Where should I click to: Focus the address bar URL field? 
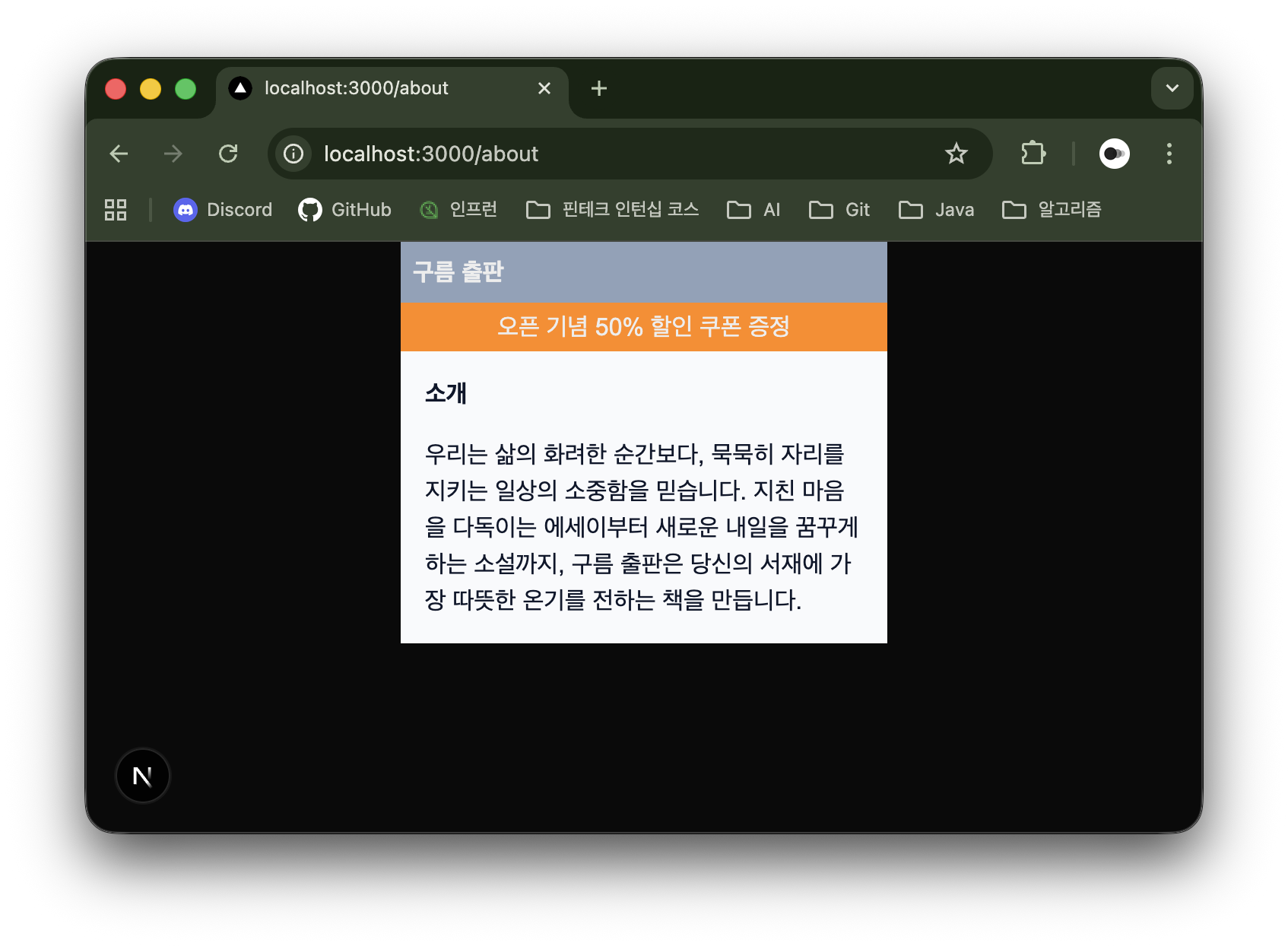[x=608, y=154]
